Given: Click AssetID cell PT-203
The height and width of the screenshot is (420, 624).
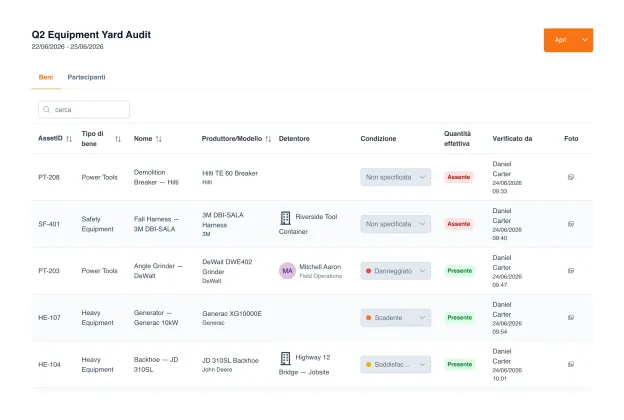Looking at the screenshot, I should [x=49, y=271].
